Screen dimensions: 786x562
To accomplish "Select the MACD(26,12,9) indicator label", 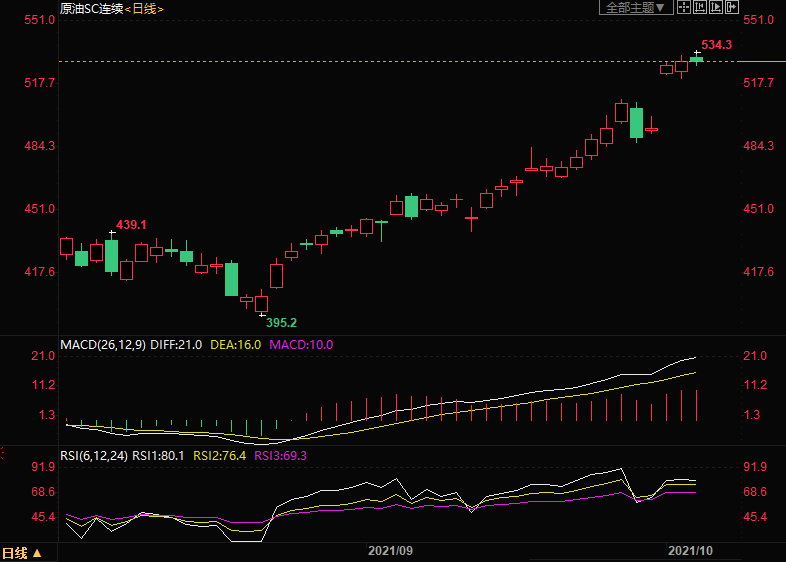I will coord(103,345).
